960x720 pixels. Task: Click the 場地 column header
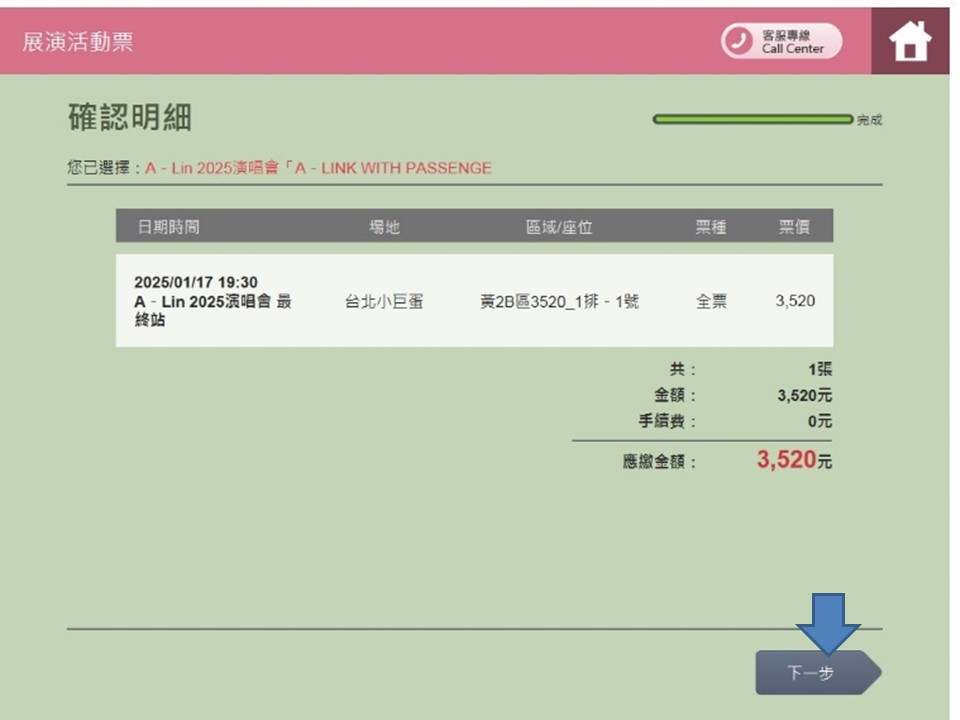384,227
